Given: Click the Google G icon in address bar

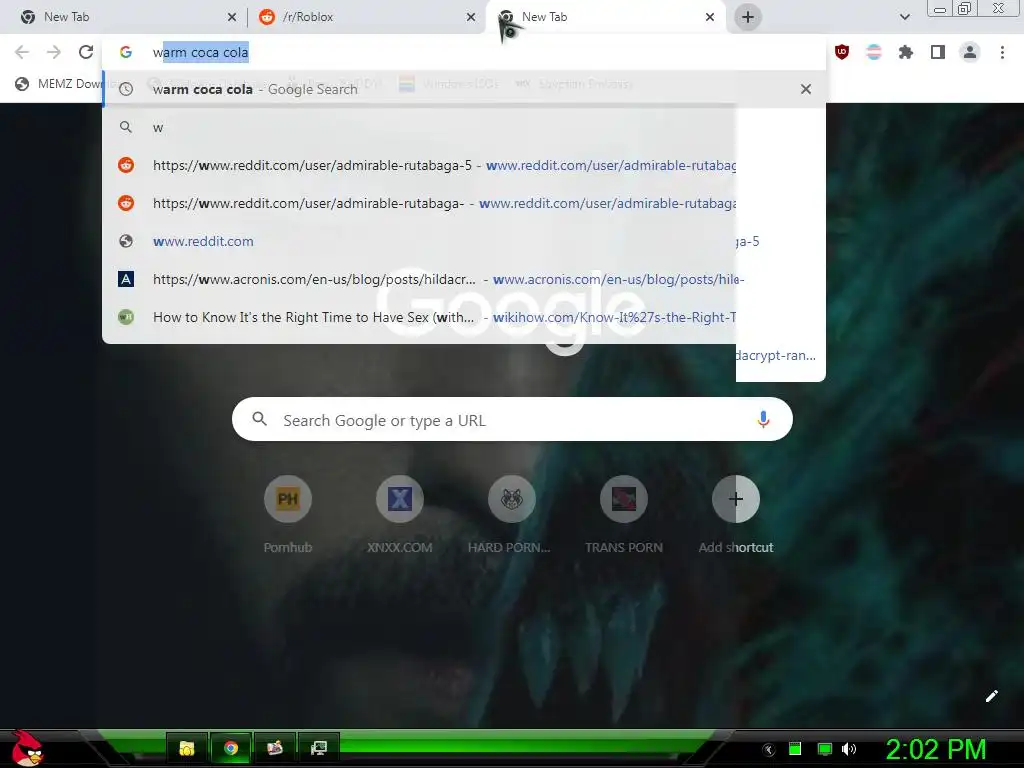Looking at the screenshot, I should coord(126,52).
